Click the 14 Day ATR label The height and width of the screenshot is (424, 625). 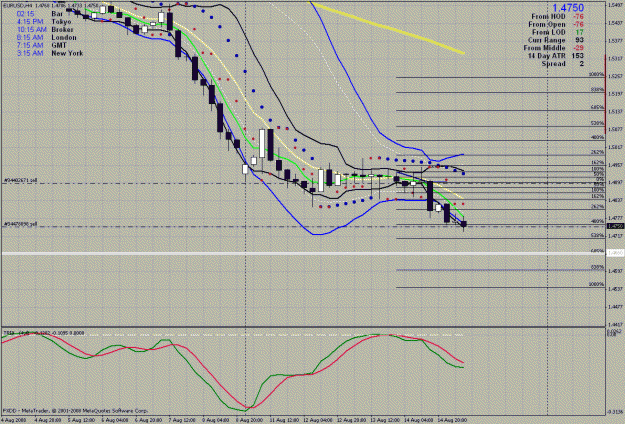pyautogui.click(x=546, y=56)
